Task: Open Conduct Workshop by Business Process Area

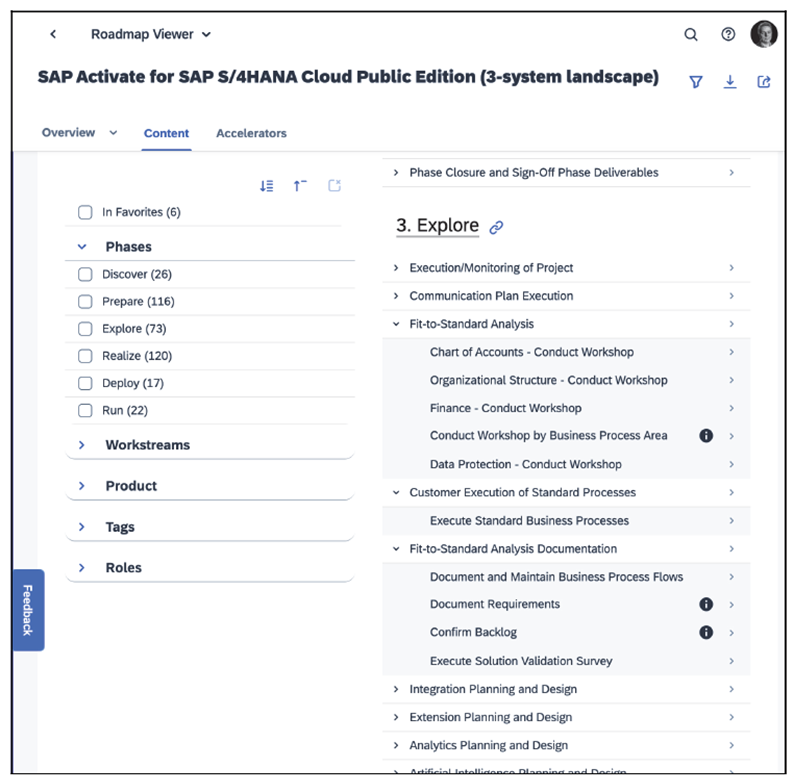Action: tap(549, 436)
